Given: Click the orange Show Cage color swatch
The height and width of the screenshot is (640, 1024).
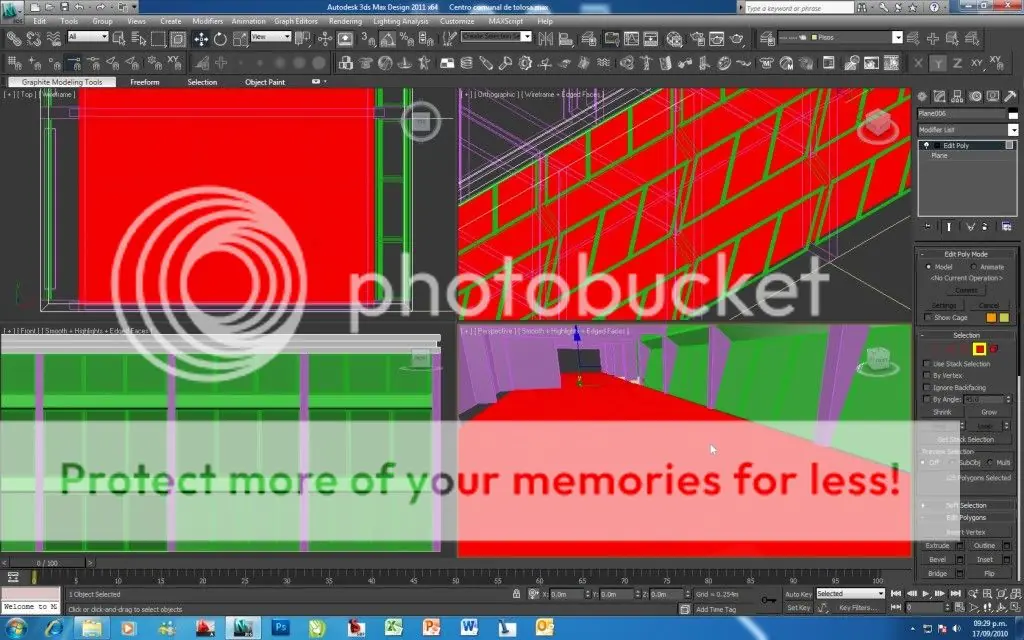Looking at the screenshot, I should coord(991,317).
